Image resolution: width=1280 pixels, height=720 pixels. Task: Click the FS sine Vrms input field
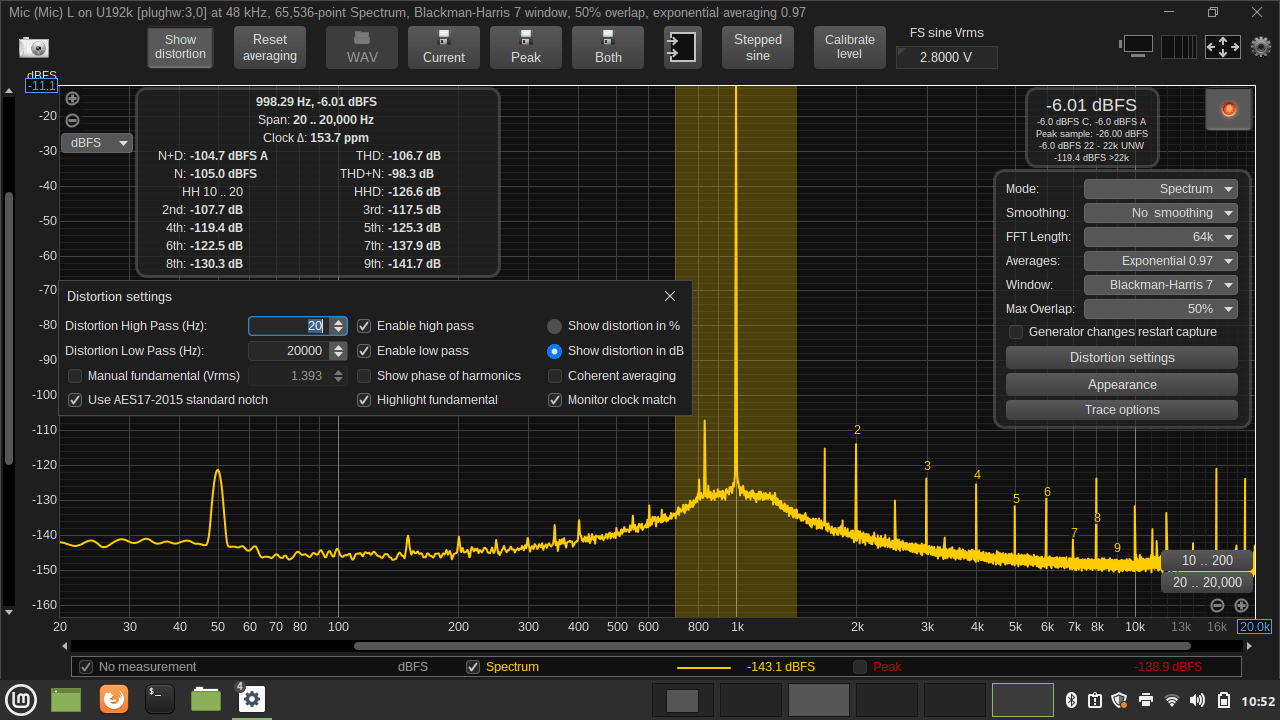coord(946,58)
